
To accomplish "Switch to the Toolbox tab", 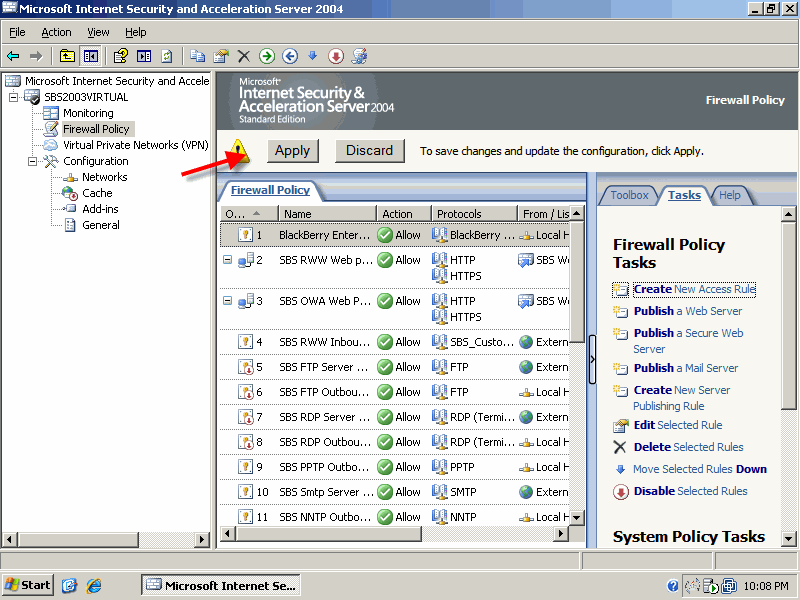I will [x=629, y=195].
